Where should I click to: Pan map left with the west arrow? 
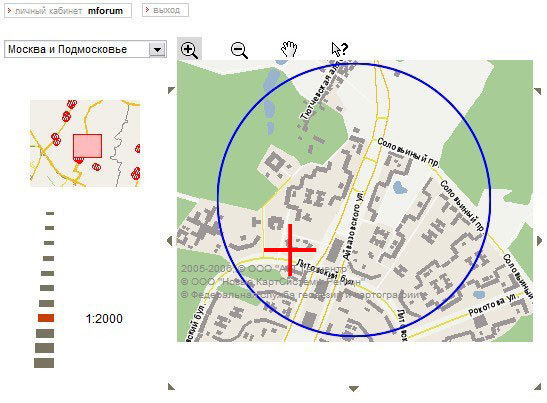(x=170, y=241)
